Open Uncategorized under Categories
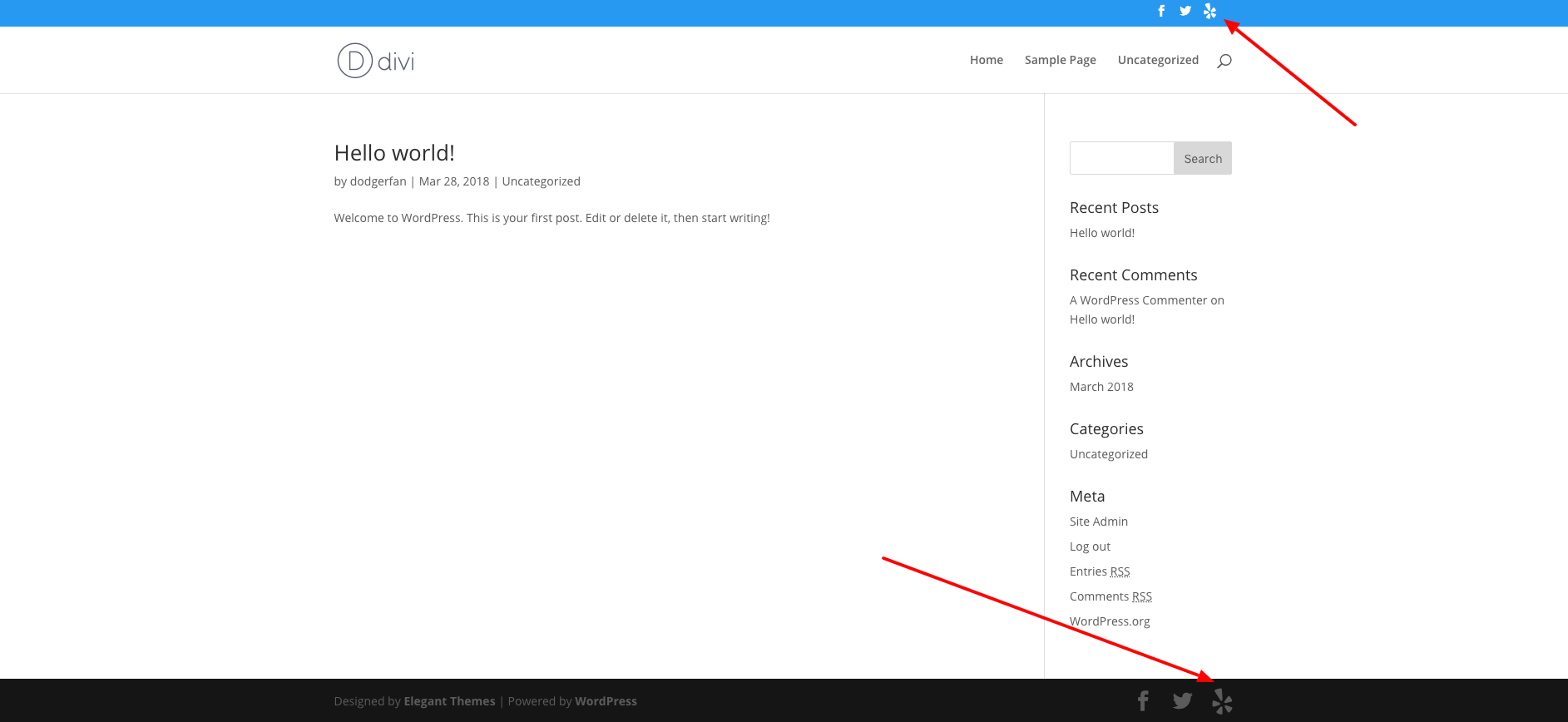This screenshot has width=1568, height=722. (x=1109, y=454)
